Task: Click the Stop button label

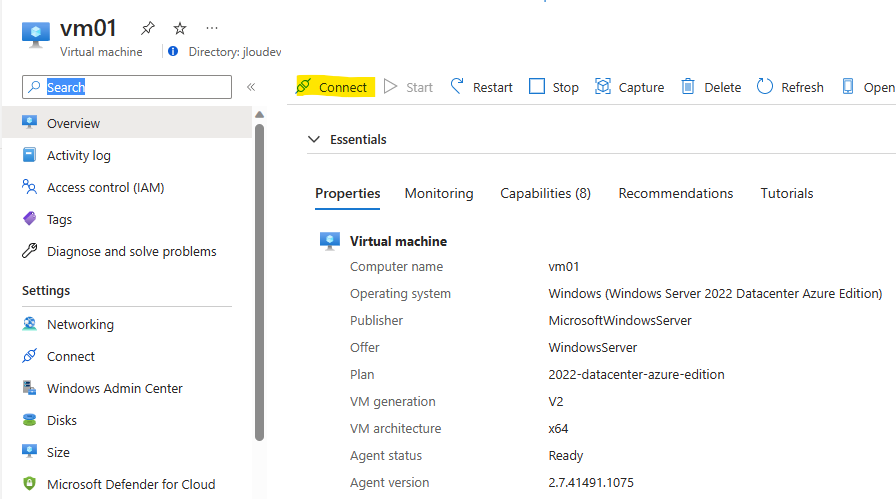Action: (566, 87)
